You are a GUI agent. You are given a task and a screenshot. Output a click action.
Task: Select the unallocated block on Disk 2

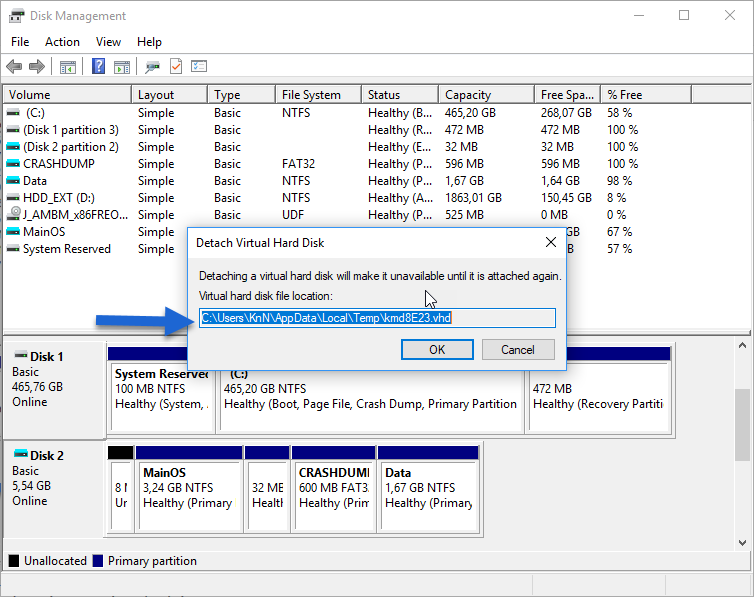(x=121, y=489)
